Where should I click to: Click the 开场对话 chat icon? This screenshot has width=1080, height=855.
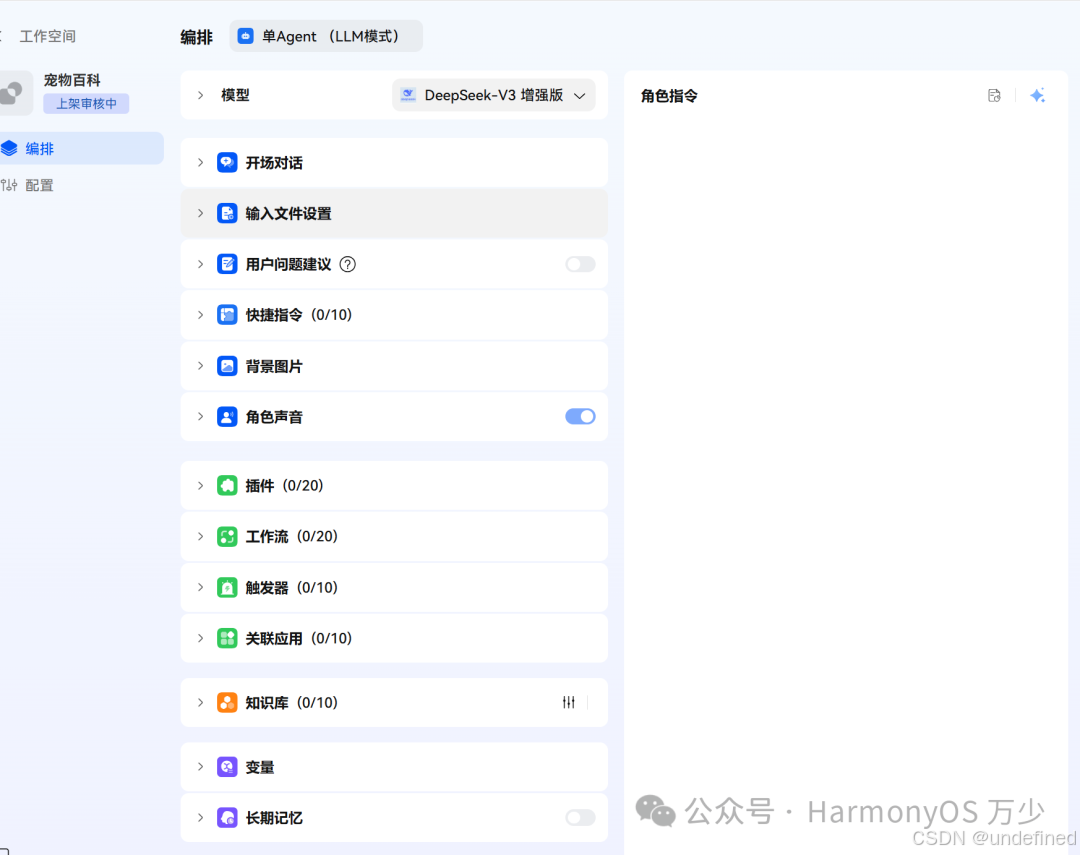[227, 163]
